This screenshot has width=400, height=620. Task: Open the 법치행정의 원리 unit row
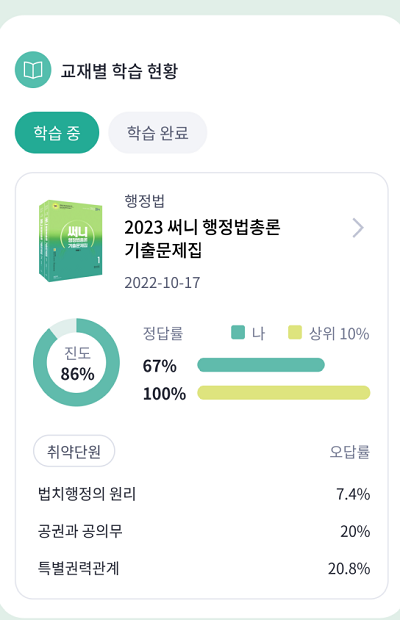pyautogui.click(x=204, y=494)
